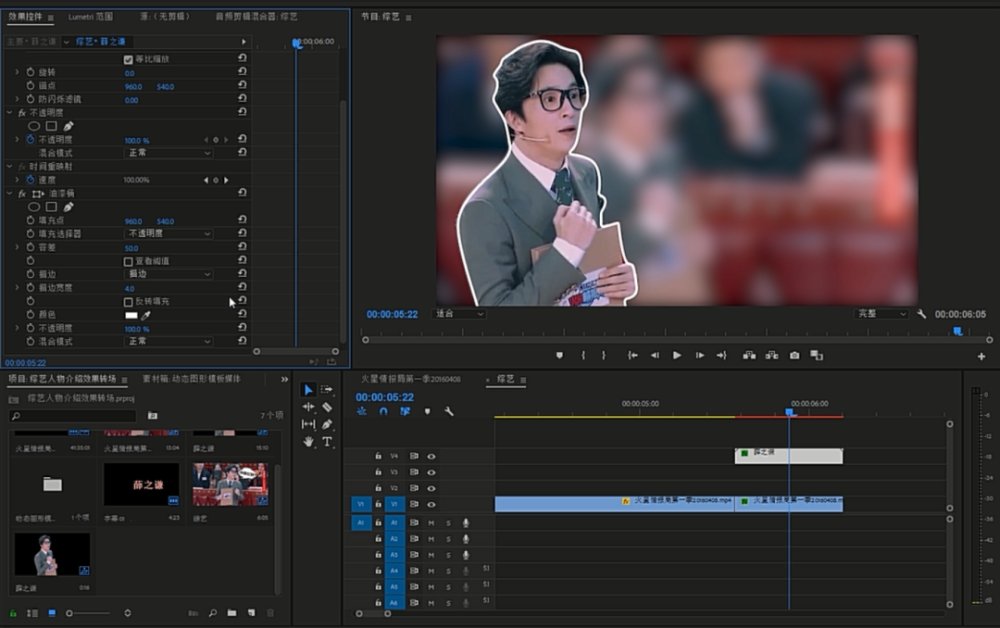Open the 描边 stroke type dropdown
Image resolution: width=1000 pixels, height=628 pixels.
(168, 274)
